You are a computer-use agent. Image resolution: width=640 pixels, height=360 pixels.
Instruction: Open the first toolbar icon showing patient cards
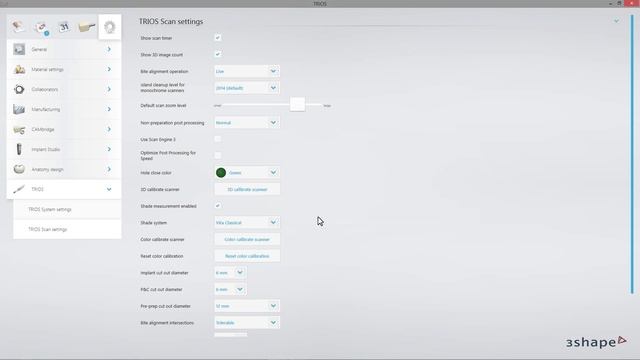[x=18, y=27]
